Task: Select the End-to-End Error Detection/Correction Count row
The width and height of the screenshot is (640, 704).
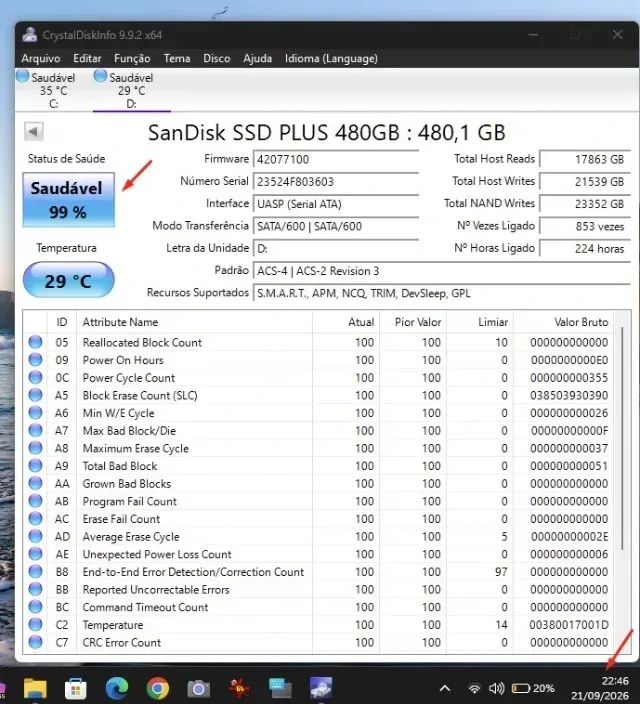Action: [x=318, y=572]
